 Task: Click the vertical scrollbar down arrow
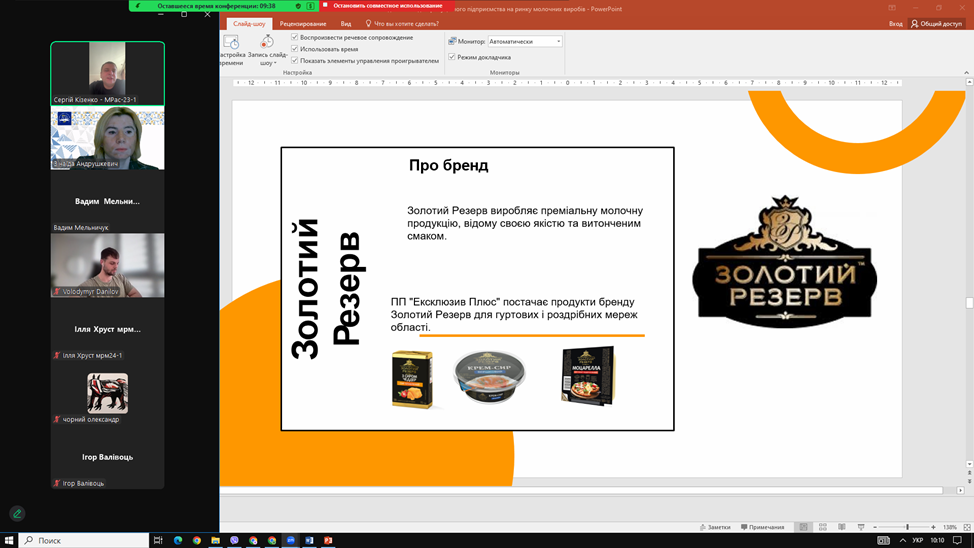pos(969,464)
